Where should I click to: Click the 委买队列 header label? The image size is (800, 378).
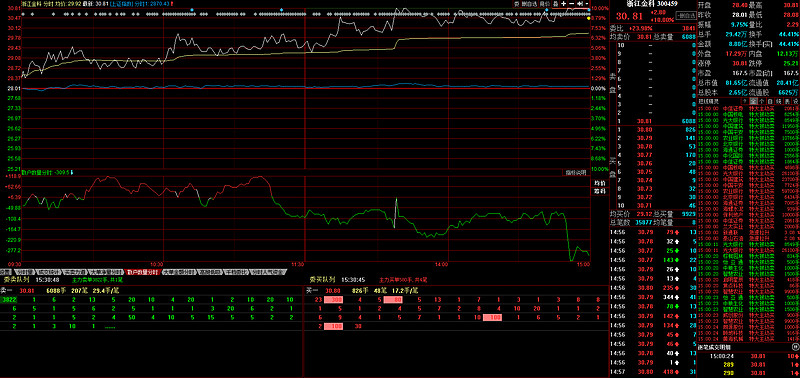[x=322, y=280]
